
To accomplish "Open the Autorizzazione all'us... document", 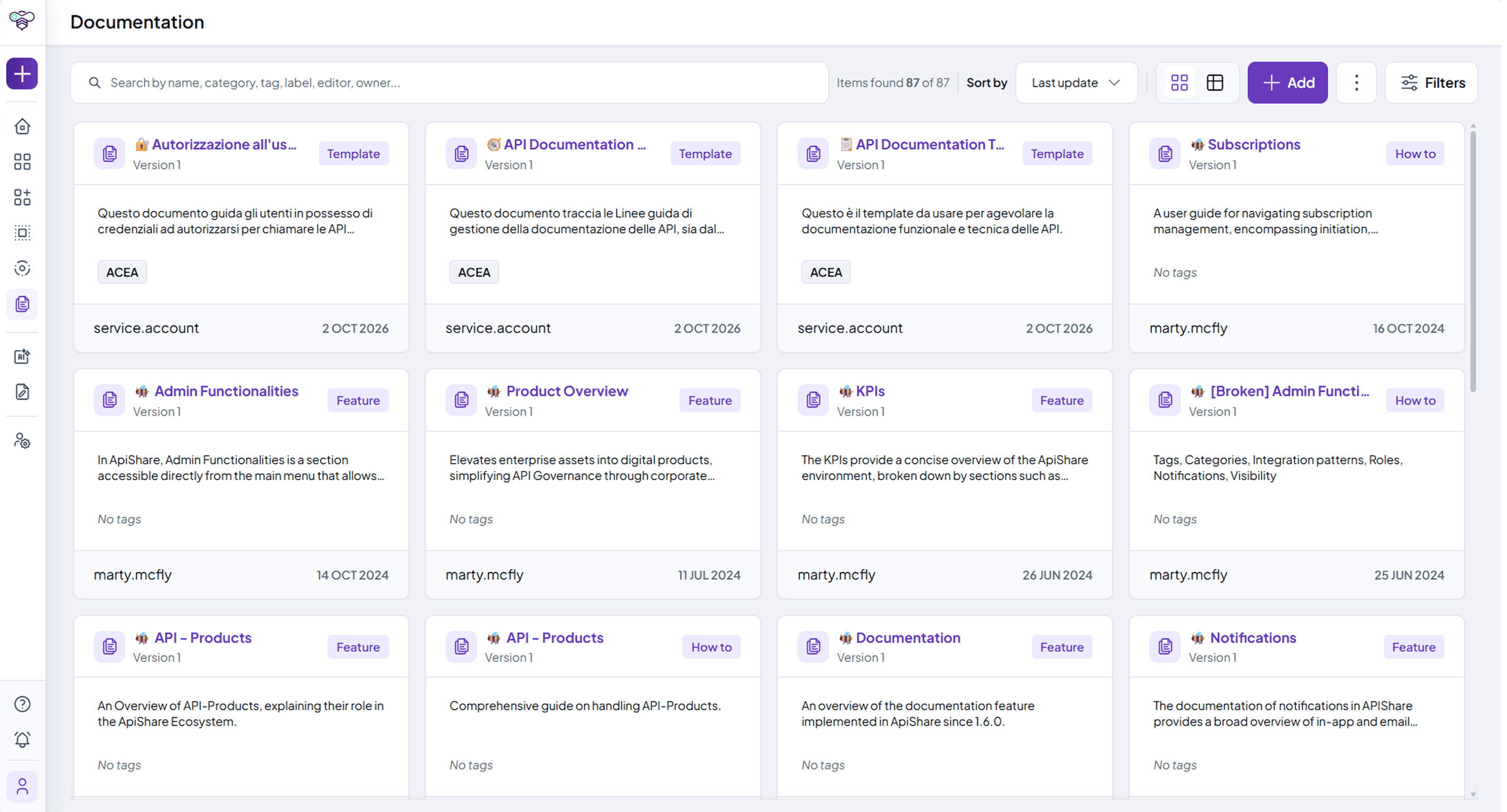I will coord(224,144).
